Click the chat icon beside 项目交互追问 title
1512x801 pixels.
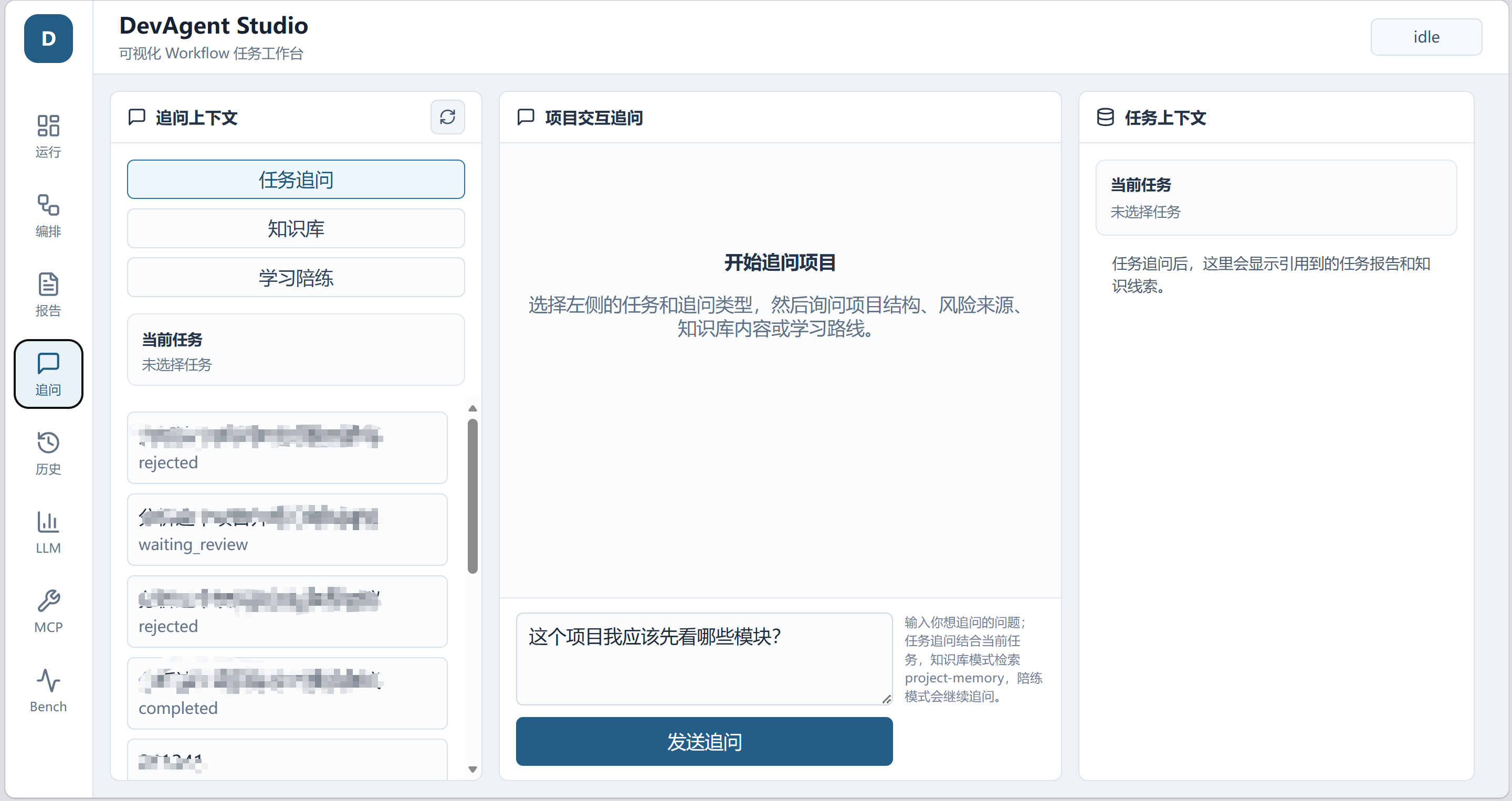pos(526,117)
